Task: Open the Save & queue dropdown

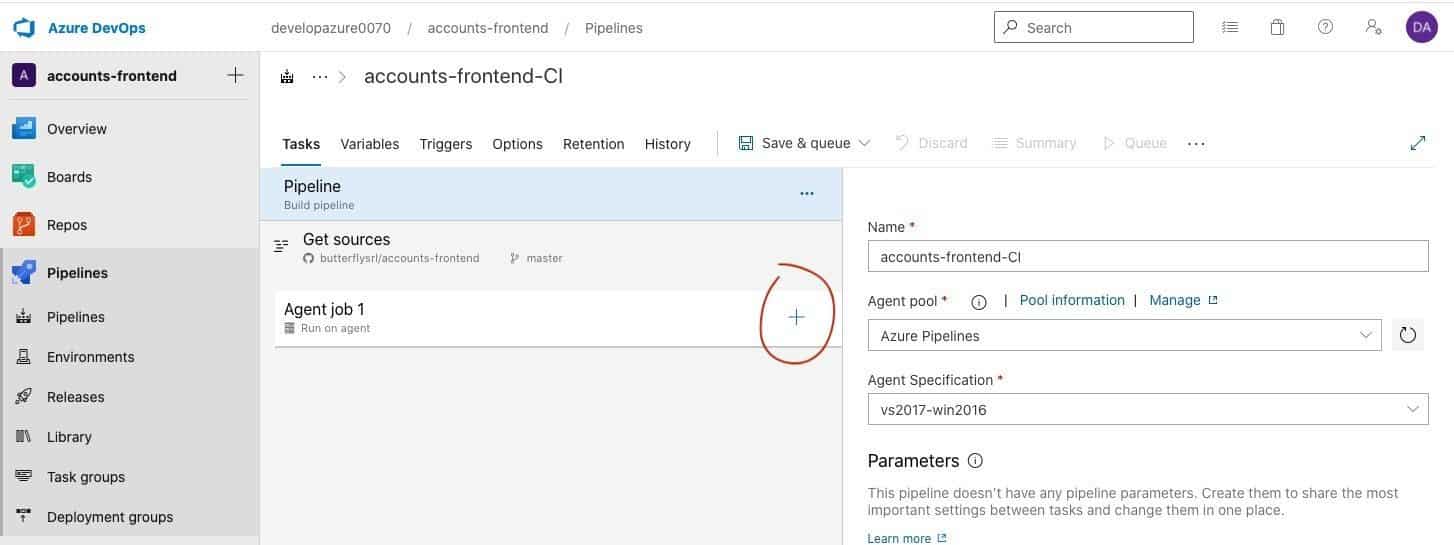Action: [x=805, y=143]
